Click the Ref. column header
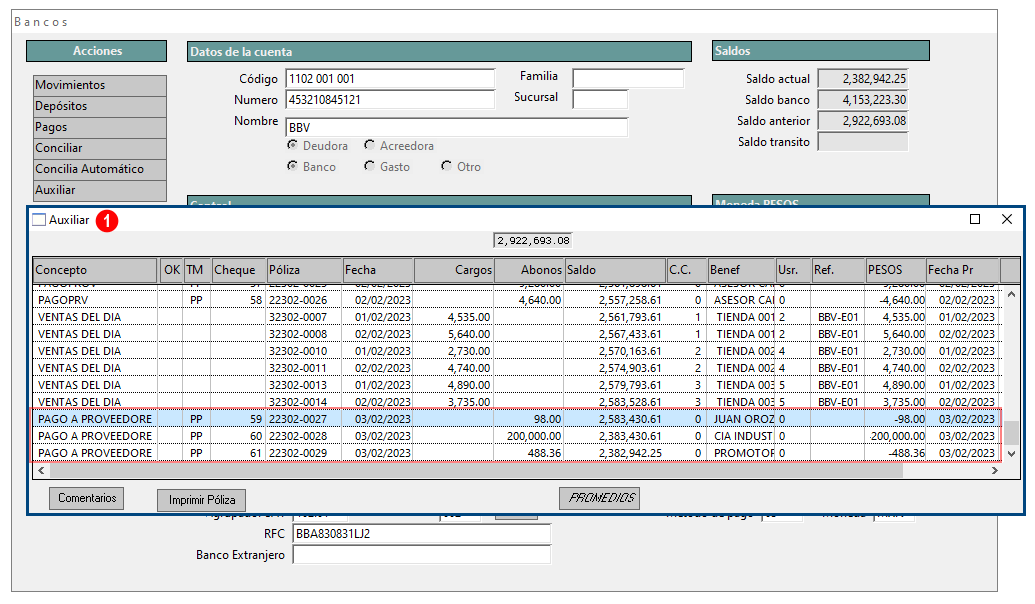The width and height of the screenshot is (1035, 604). 838,270
